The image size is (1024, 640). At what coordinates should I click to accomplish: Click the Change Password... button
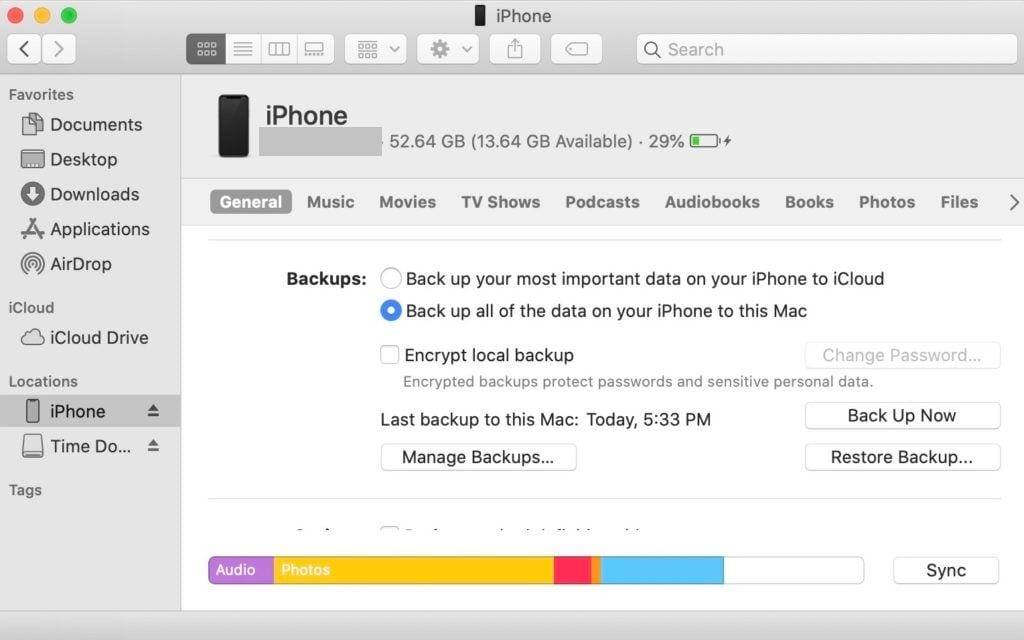pos(902,355)
